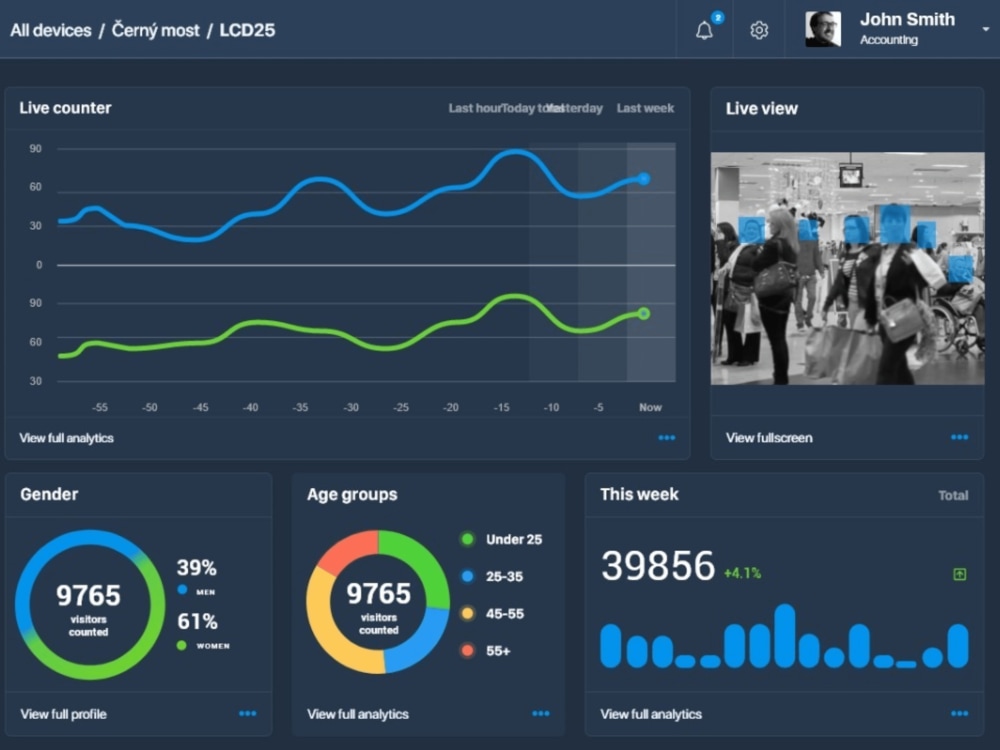1000x750 pixels.
Task: Select the LCD25 breadcrumb
Action: [x=247, y=30]
